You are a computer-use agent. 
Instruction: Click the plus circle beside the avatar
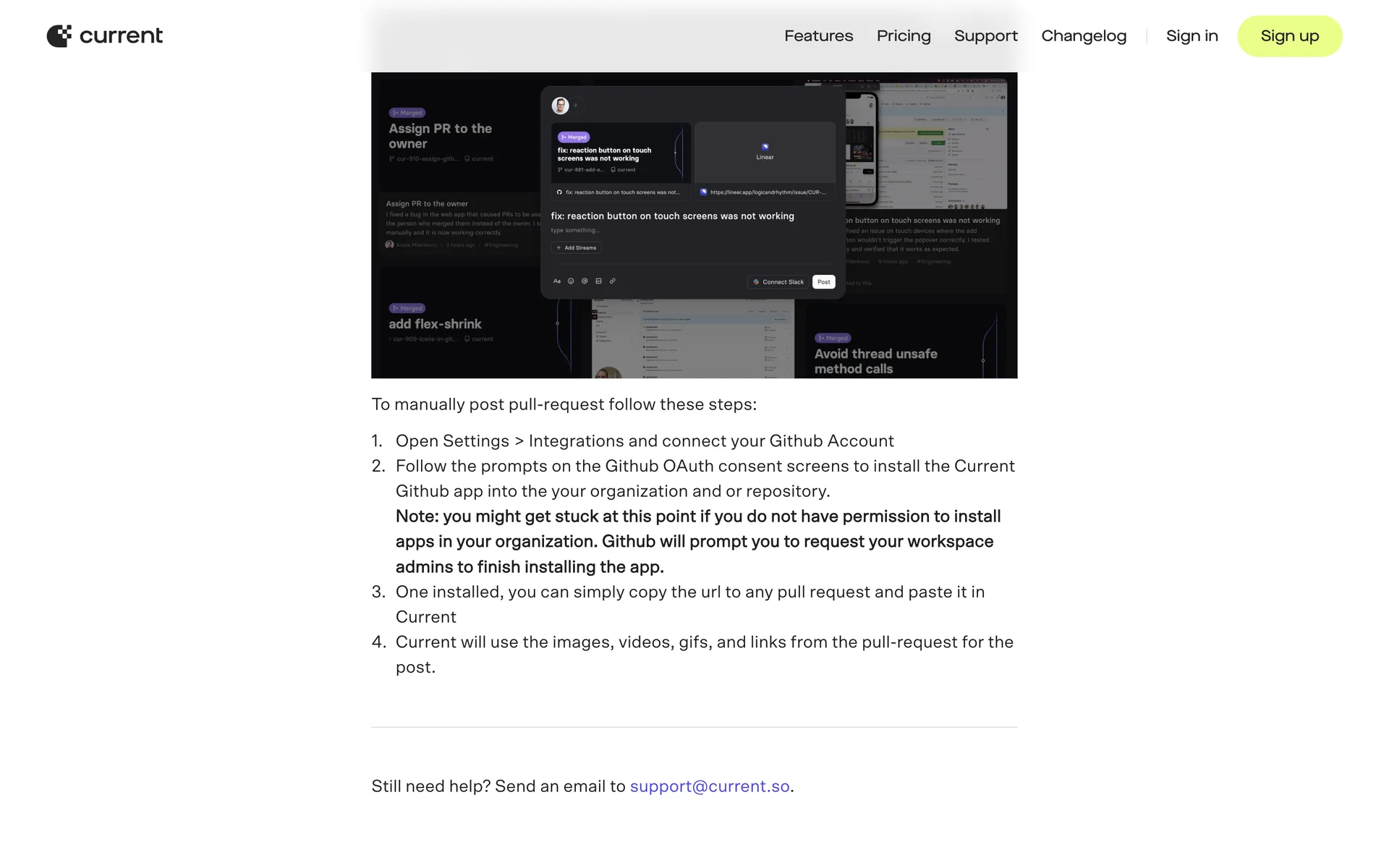pos(577,106)
